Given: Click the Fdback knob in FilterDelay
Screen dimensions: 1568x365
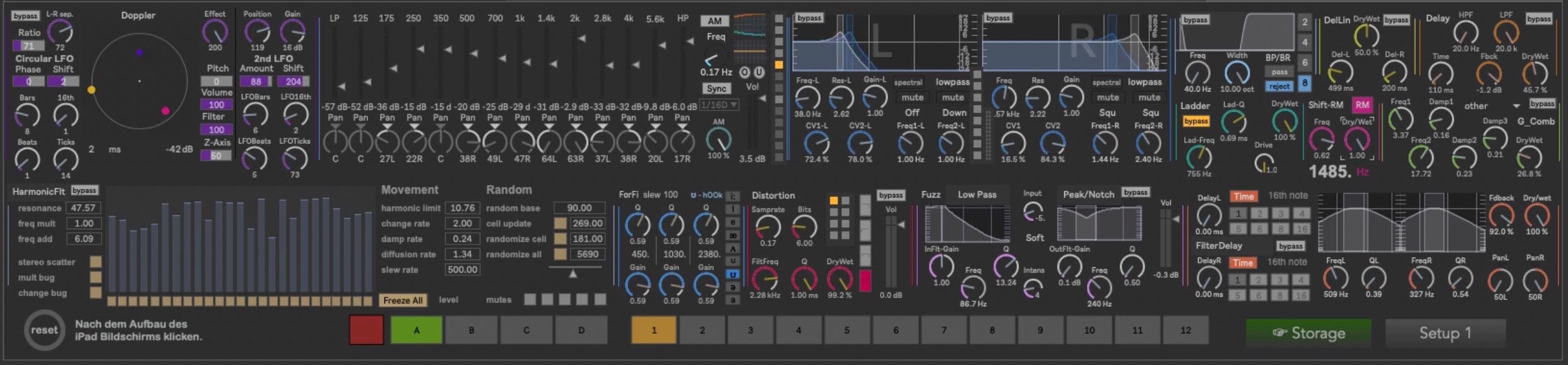Looking at the screenshot, I should pos(1500,216).
